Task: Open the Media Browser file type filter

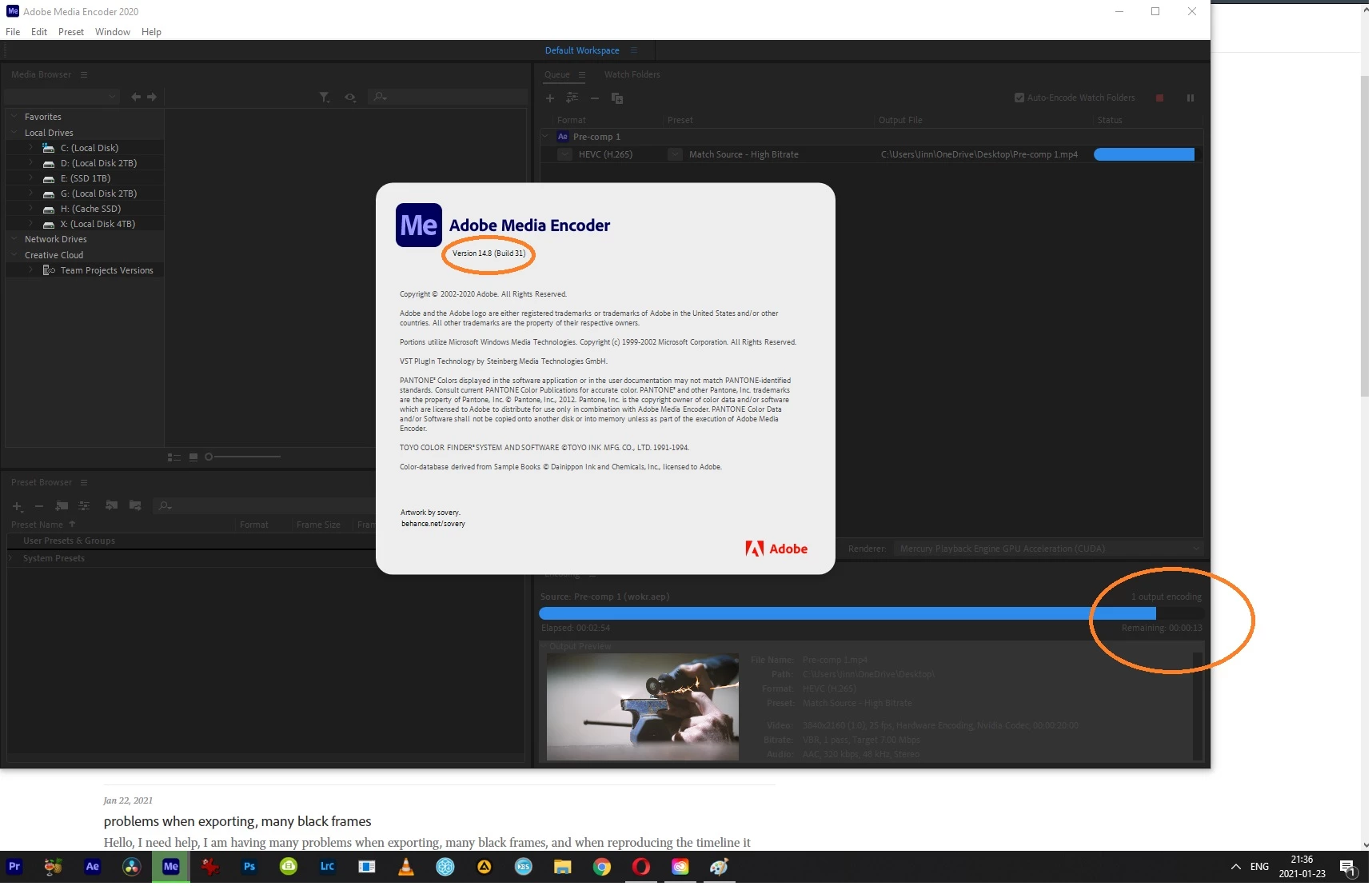Action: [325, 98]
